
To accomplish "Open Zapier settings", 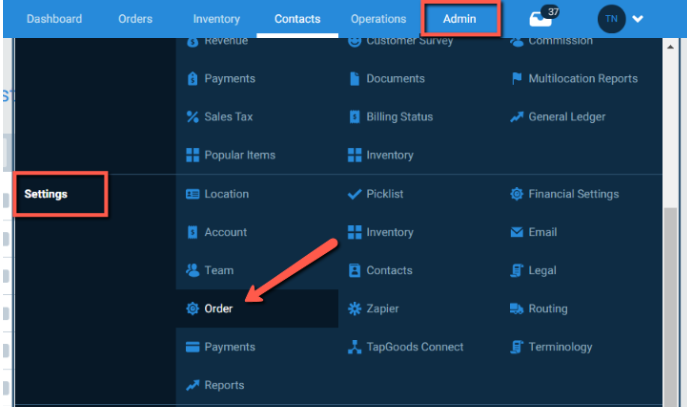I will (x=382, y=308).
